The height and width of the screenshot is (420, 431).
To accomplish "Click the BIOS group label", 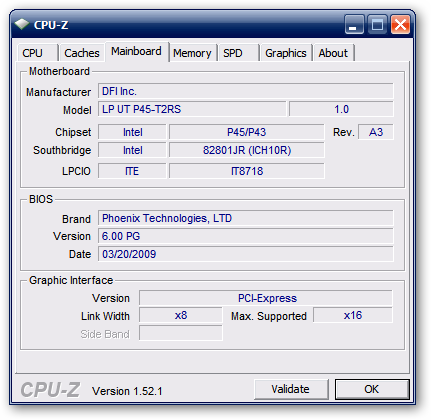I will 41,199.
